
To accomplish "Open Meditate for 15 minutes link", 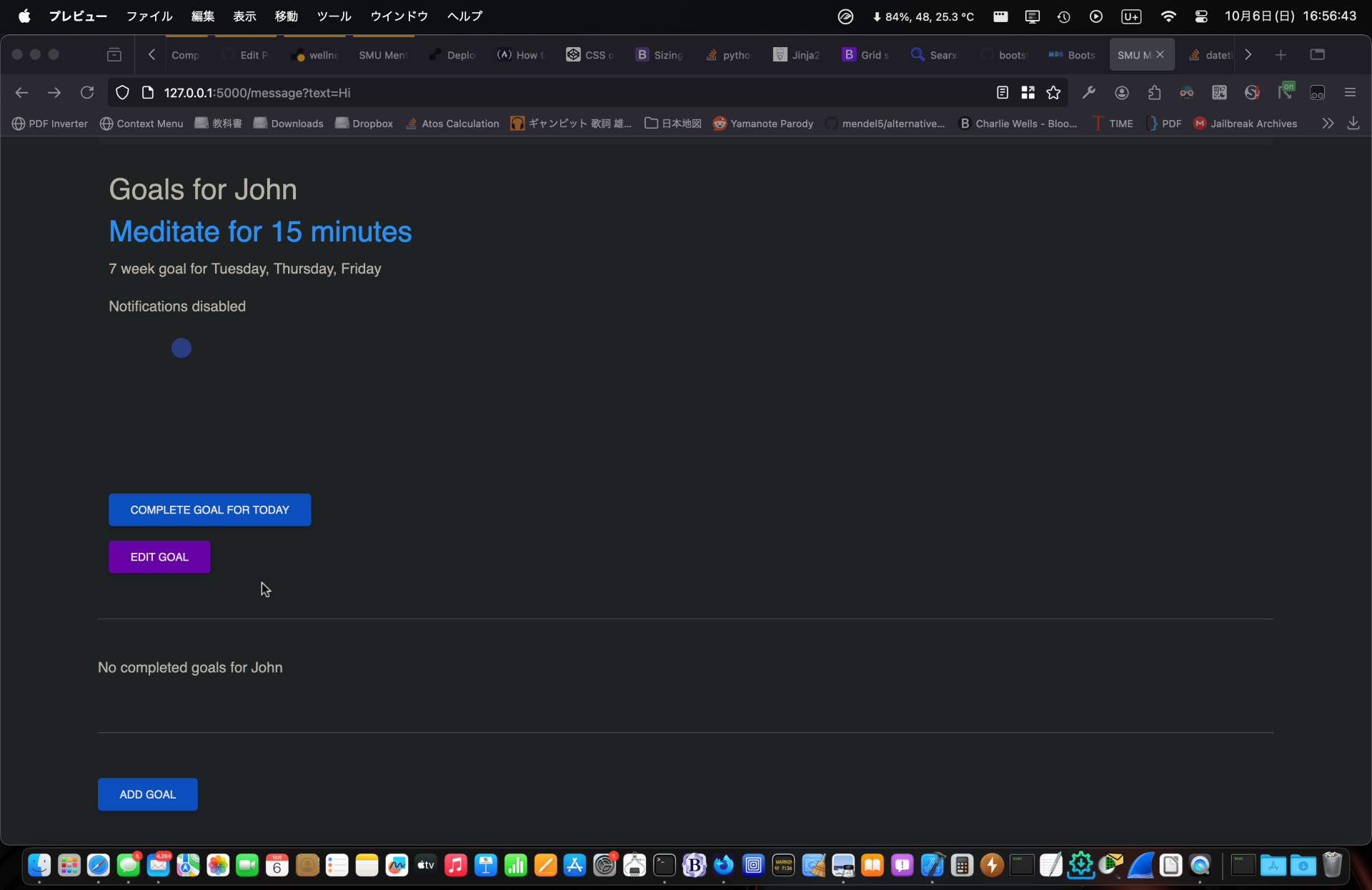I will coord(260,231).
